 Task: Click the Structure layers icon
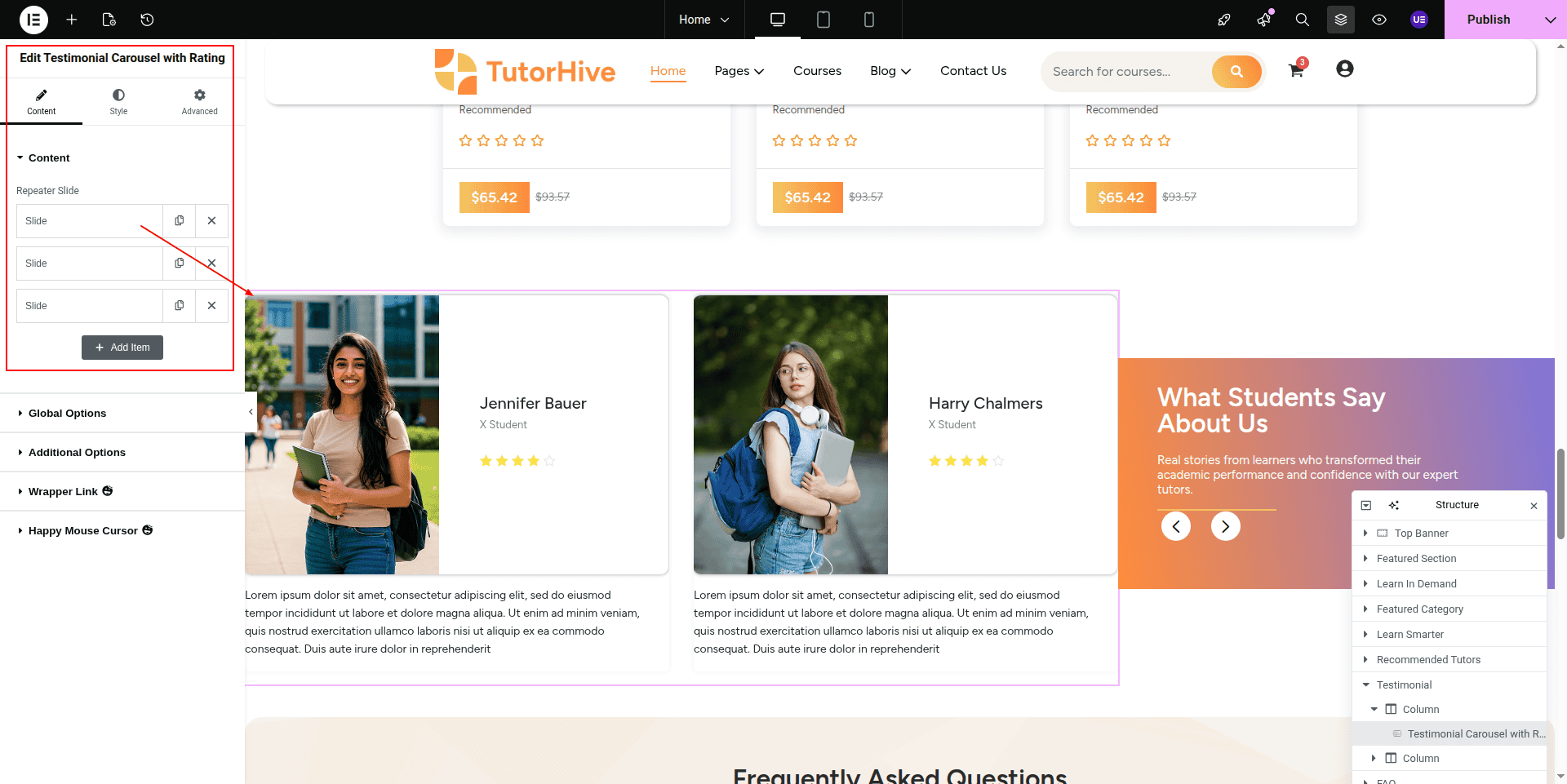(1341, 20)
